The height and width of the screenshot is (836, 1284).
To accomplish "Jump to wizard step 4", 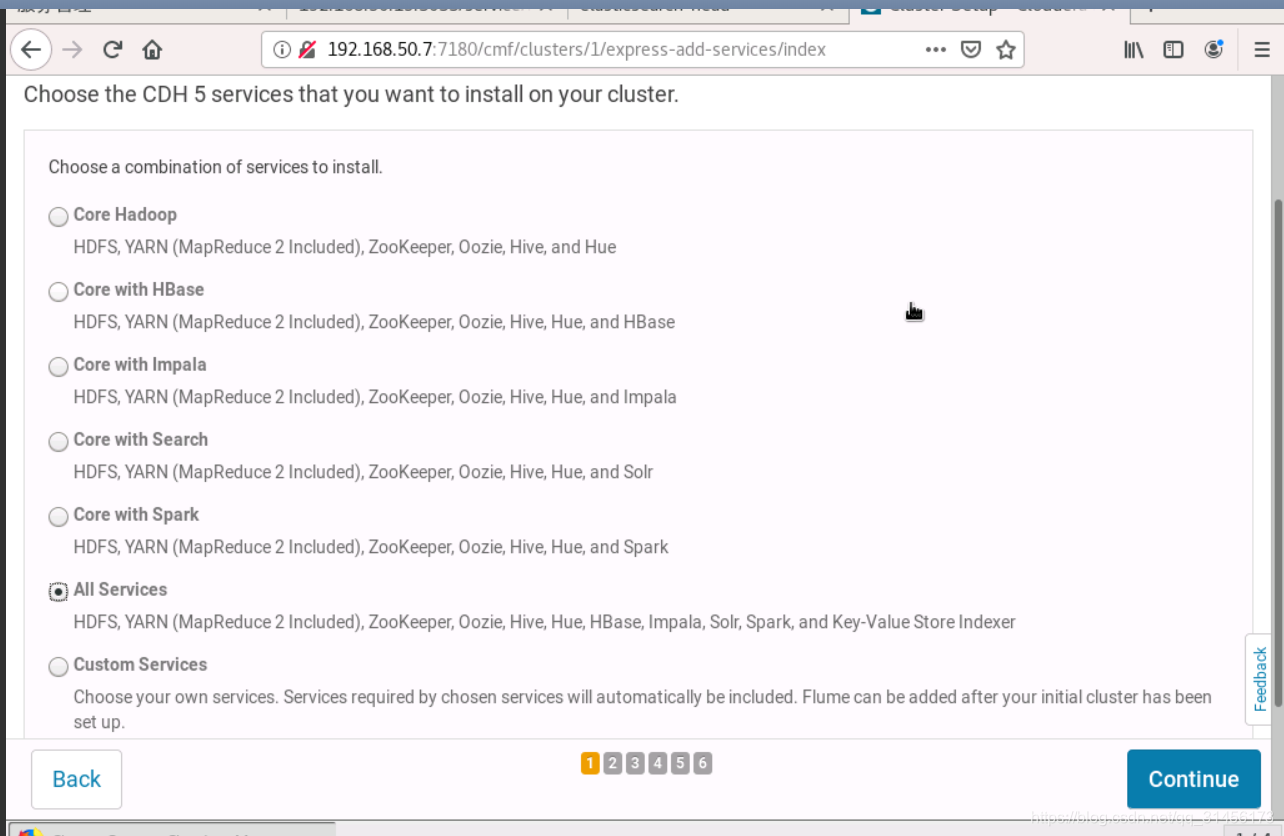I will 657,764.
